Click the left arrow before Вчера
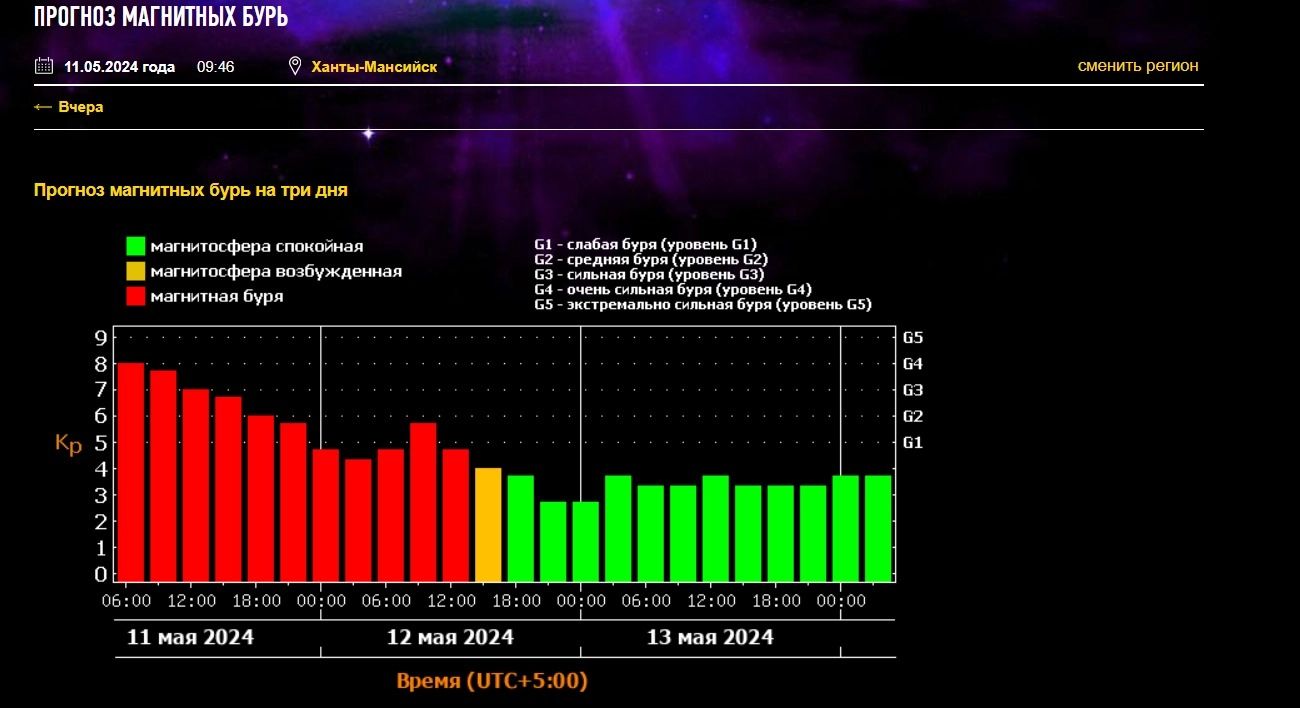The height and width of the screenshot is (708, 1300). point(42,107)
